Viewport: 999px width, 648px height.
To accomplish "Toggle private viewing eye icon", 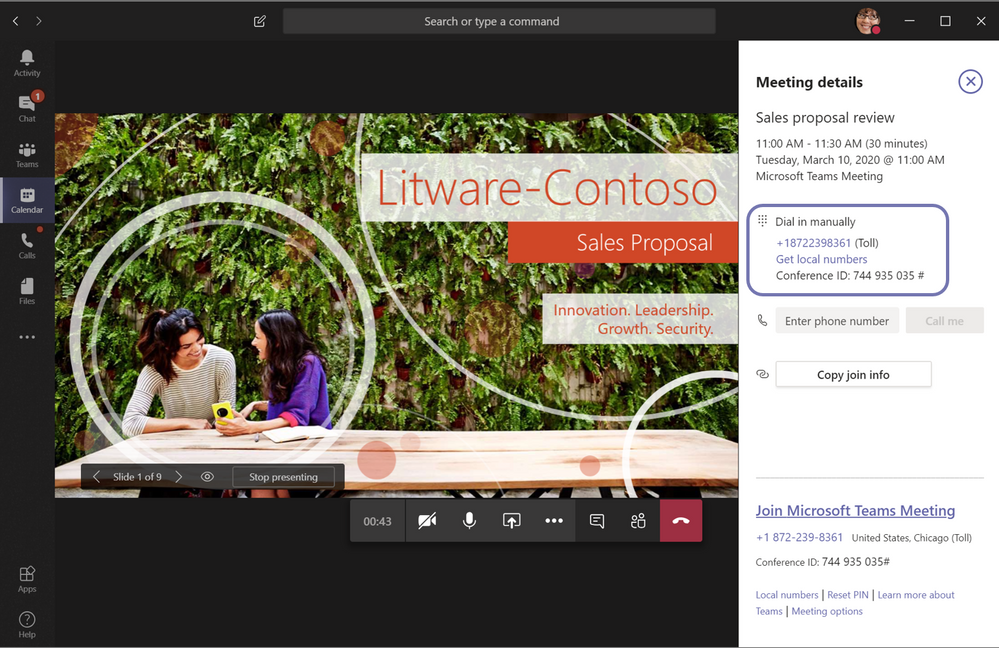I will tap(207, 477).
